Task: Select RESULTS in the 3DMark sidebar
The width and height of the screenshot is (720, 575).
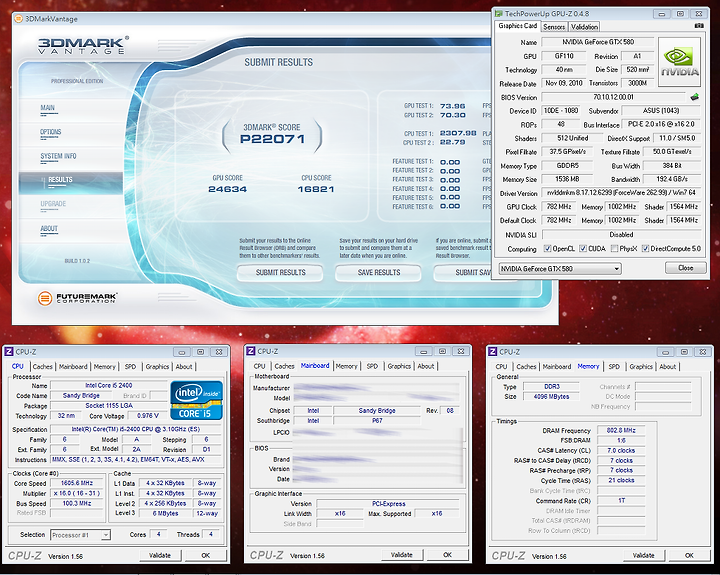Action: (70, 182)
